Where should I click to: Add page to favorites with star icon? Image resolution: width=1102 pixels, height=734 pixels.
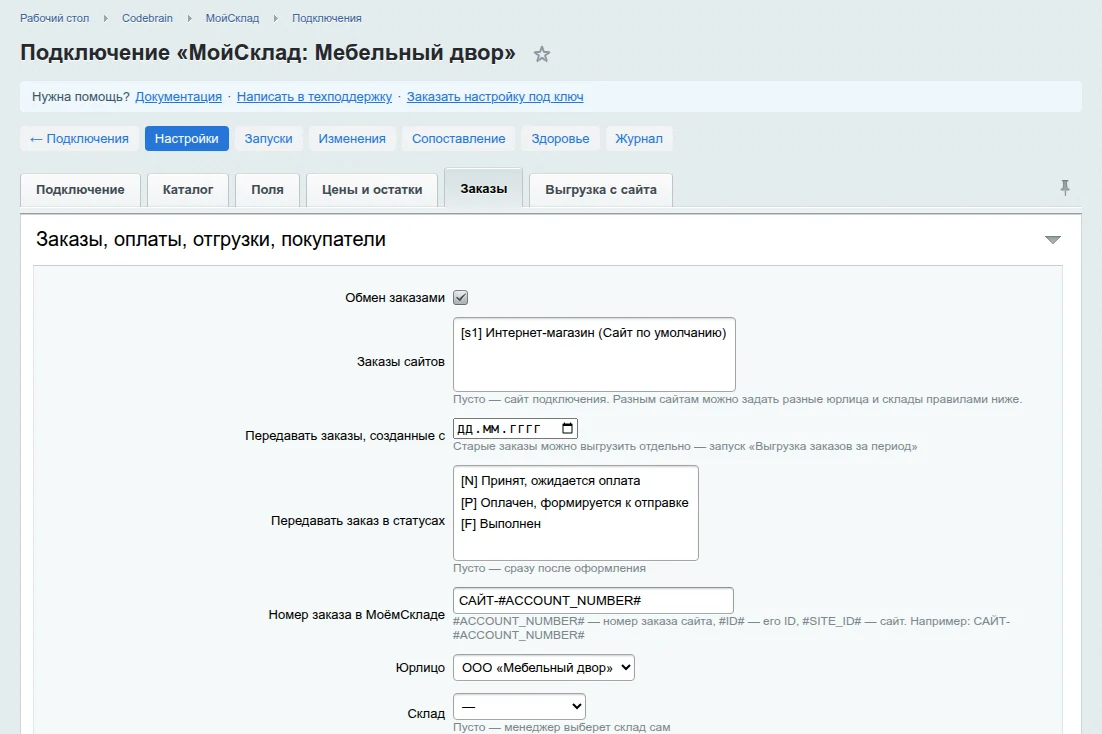pyautogui.click(x=541, y=54)
